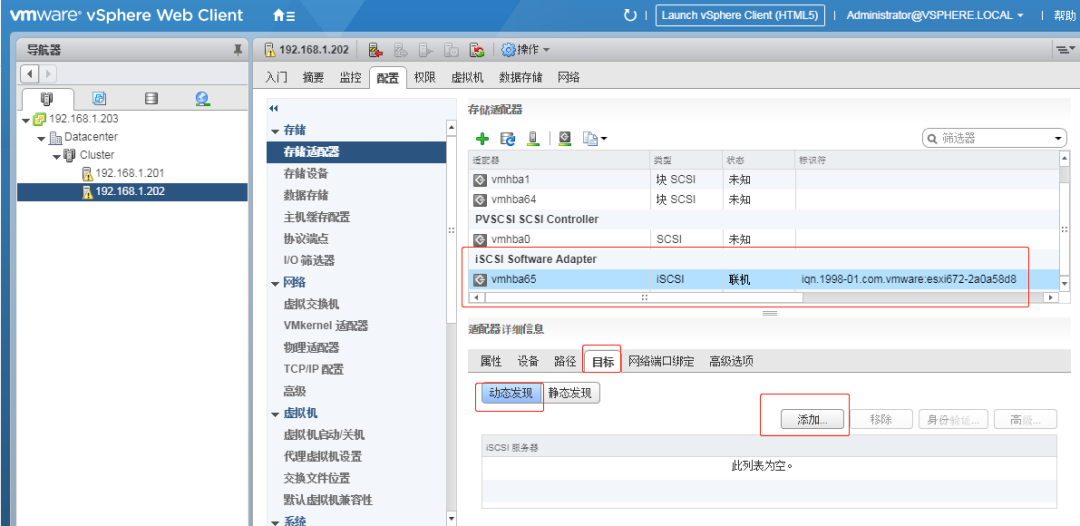Open the 属性 adapter details tab
This screenshot has height=526, width=1080.
[x=490, y=361]
